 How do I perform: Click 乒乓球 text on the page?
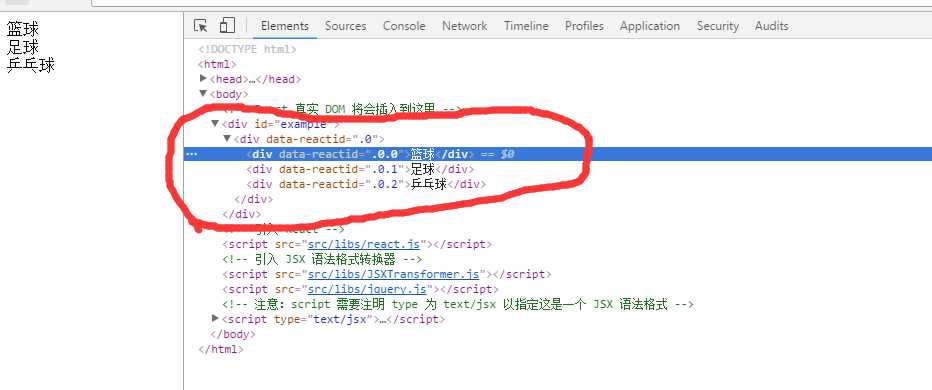(x=31, y=64)
